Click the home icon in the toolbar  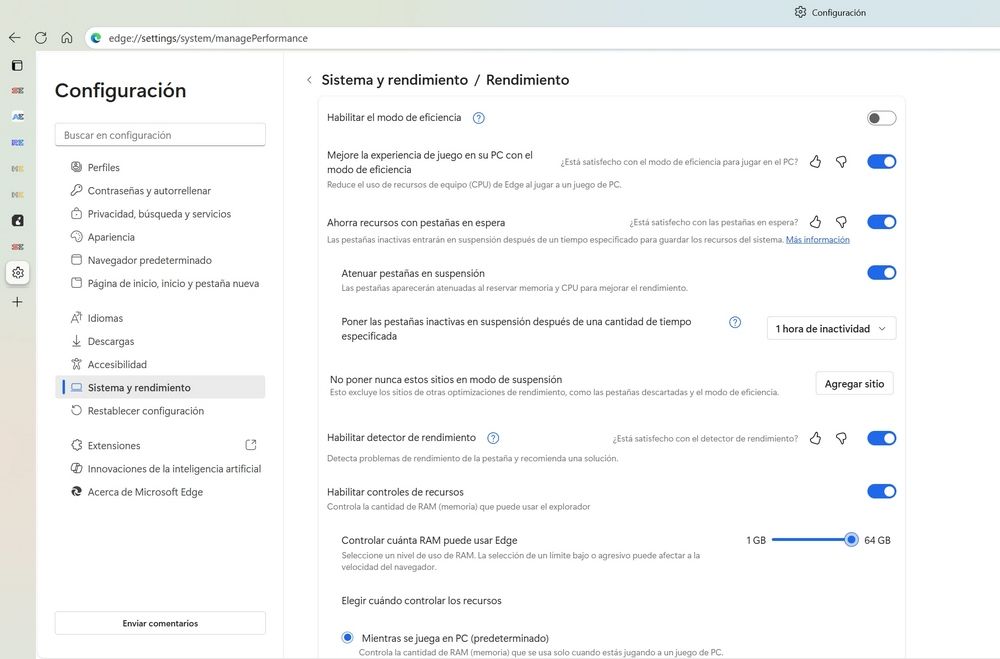coord(66,37)
